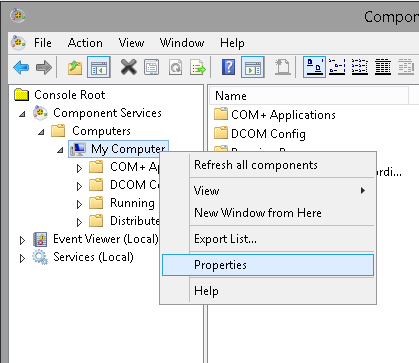
Task: Toggle Show/Hide Console Tree toolbar icon
Action: point(99,67)
